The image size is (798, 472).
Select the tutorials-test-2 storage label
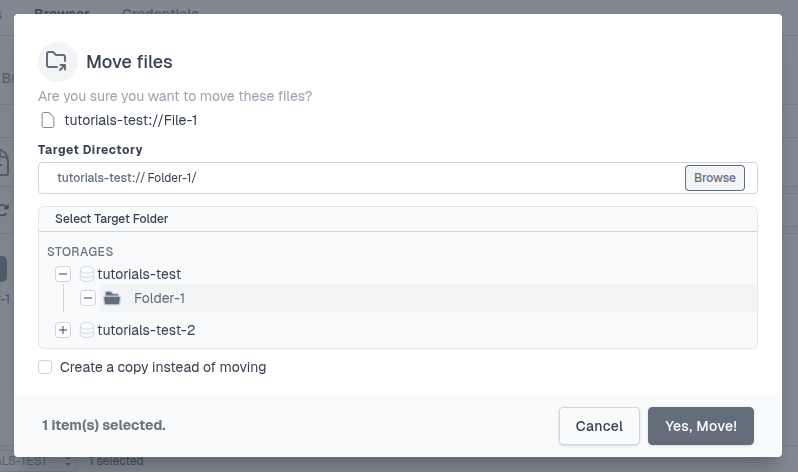point(146,330)
